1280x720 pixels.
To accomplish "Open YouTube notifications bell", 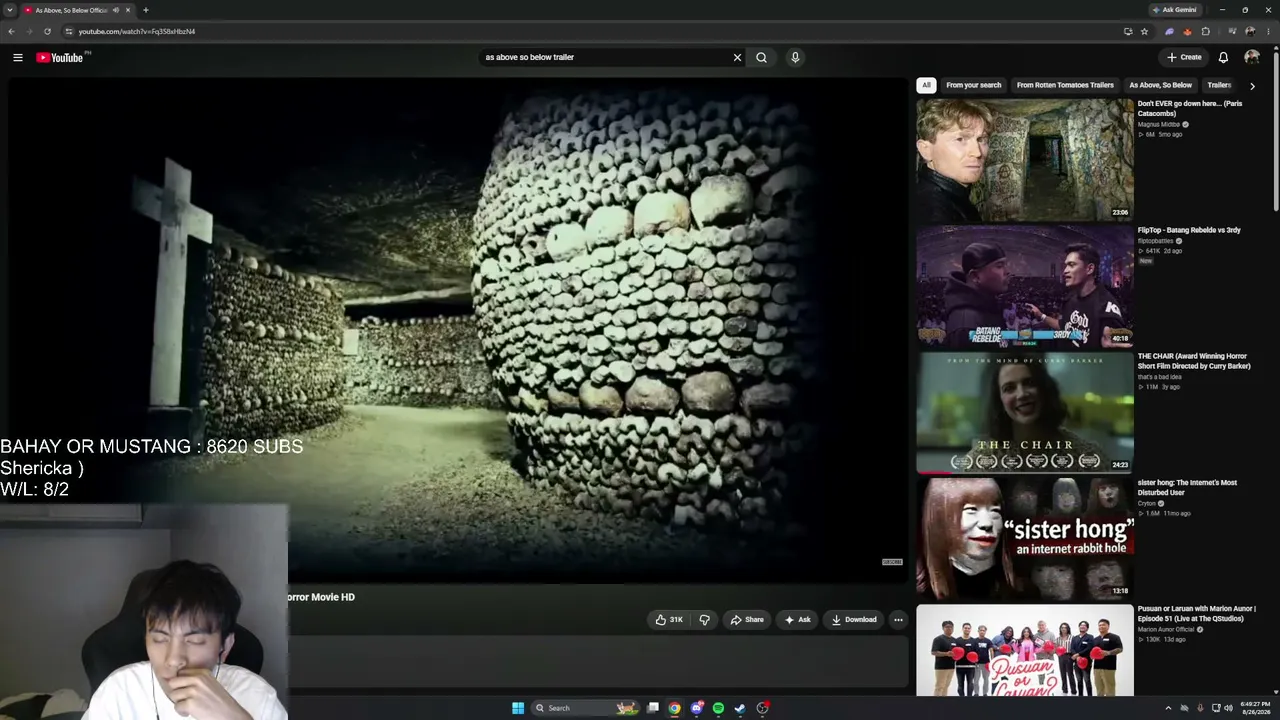I will click(1223, 57).
